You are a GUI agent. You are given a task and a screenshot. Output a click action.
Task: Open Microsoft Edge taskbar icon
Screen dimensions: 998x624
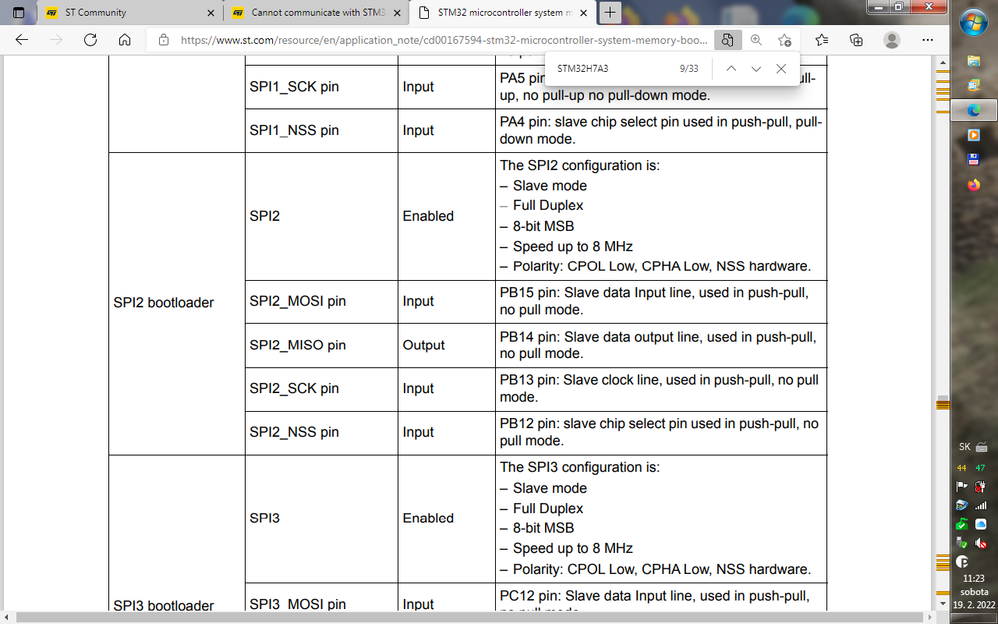[x=974, y=110]
